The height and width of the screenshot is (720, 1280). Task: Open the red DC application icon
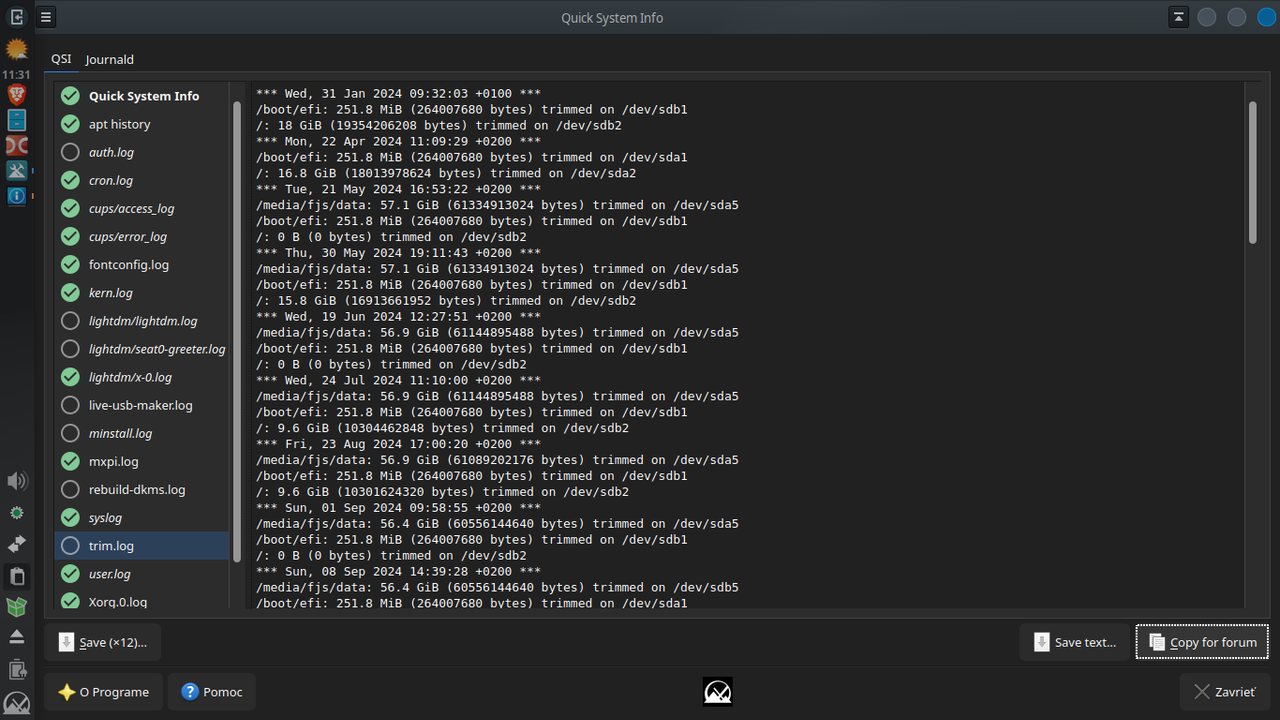tap(16, 146)
